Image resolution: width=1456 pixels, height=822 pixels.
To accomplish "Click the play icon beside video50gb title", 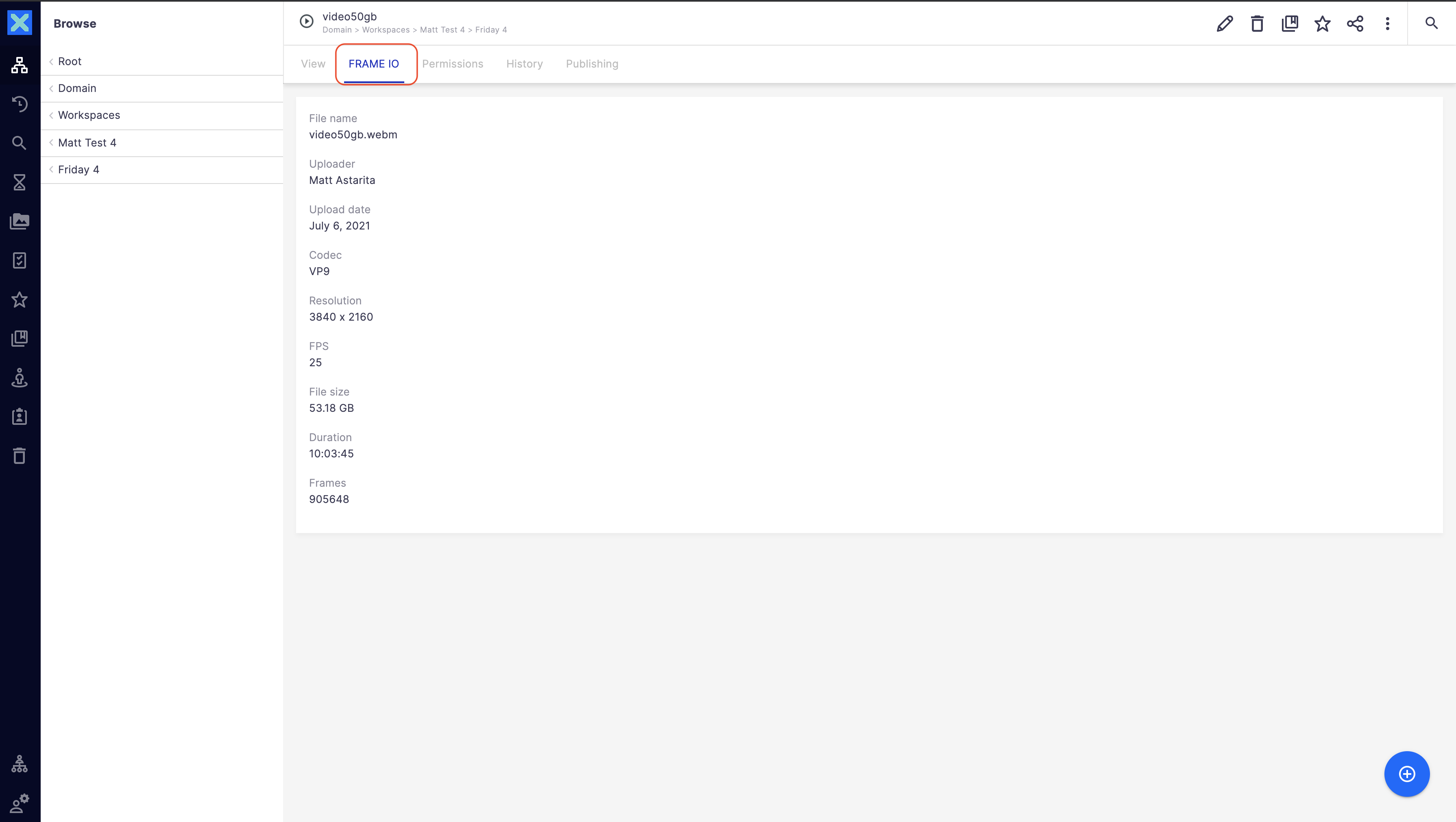I will tap(306, 22).
